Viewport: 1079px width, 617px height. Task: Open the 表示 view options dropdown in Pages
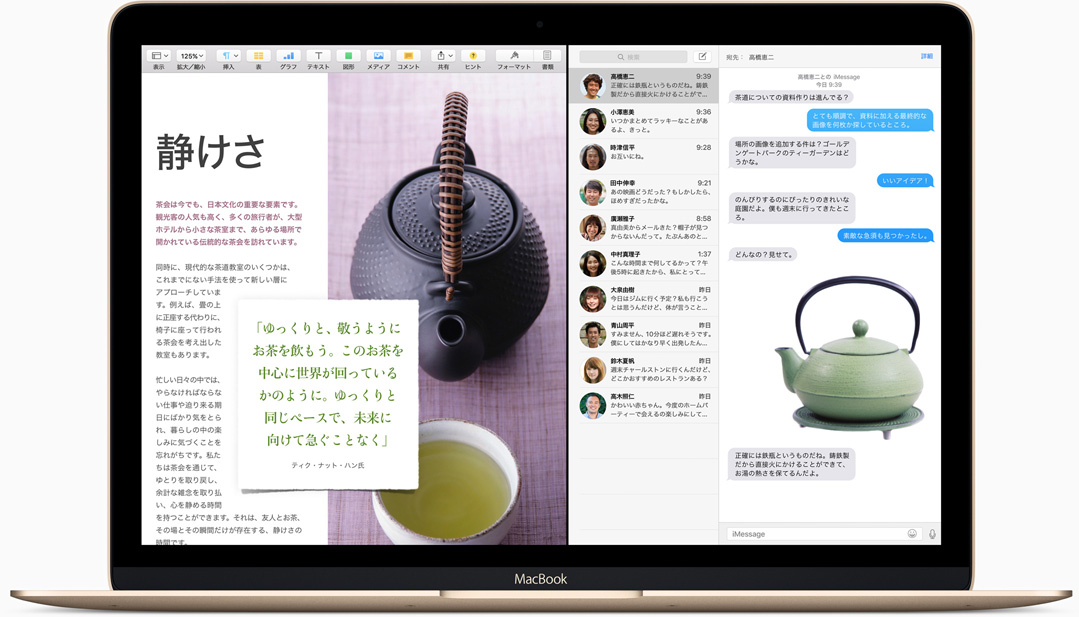point(159,56)
